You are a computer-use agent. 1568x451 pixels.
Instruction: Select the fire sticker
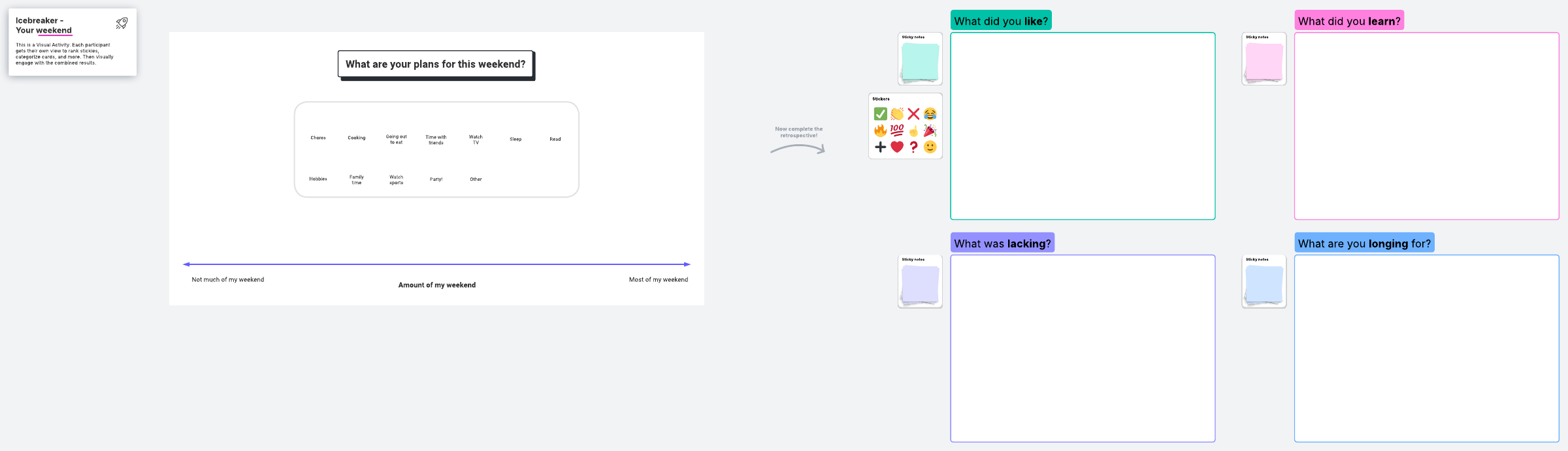(880, 131)
